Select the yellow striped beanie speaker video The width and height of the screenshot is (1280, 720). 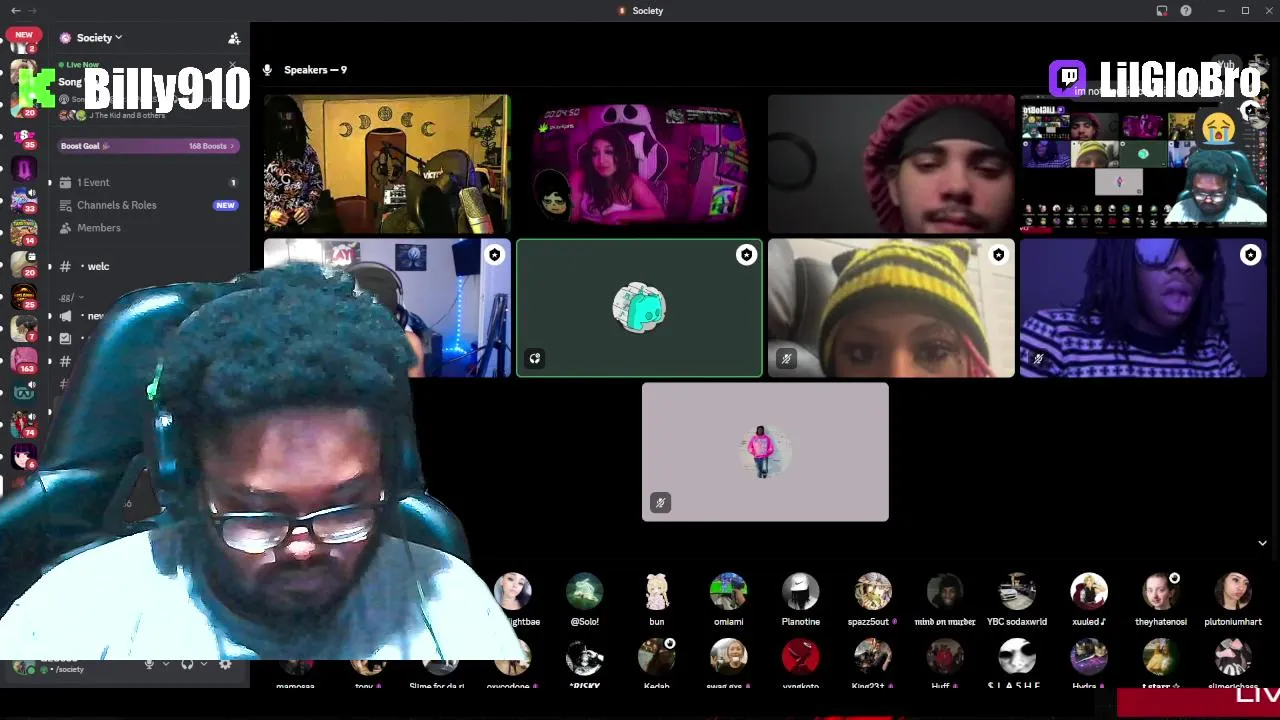[x=891, y=308]
